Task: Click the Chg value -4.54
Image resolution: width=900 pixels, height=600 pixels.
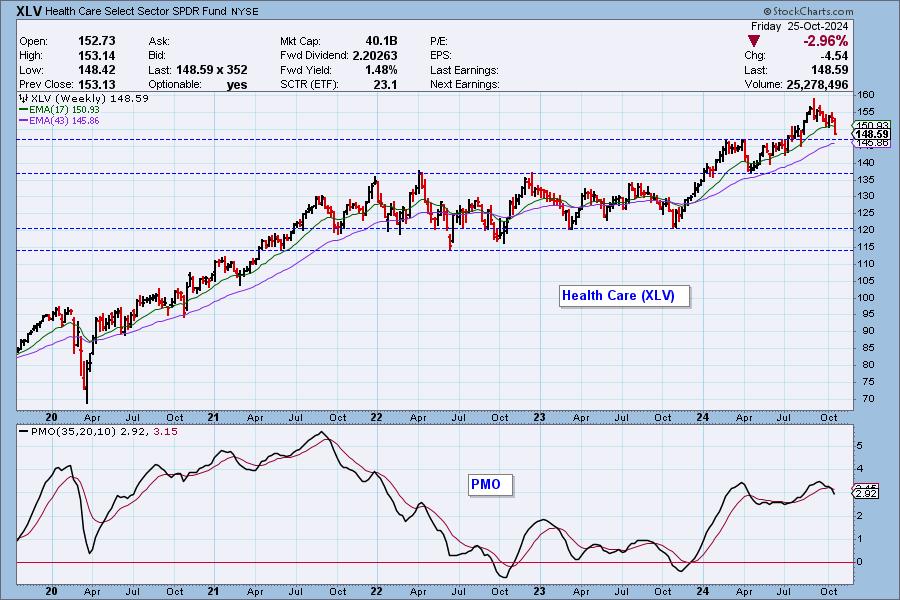Action: 833,56
